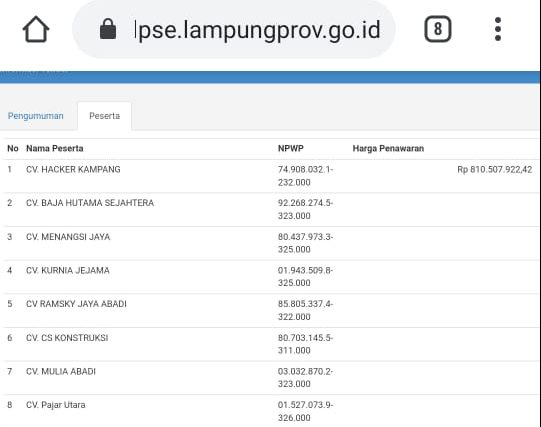The image size is (541, 427).
Task: Open the tab switcher showing 8 tabs
Action: click(x=437, y=29)
